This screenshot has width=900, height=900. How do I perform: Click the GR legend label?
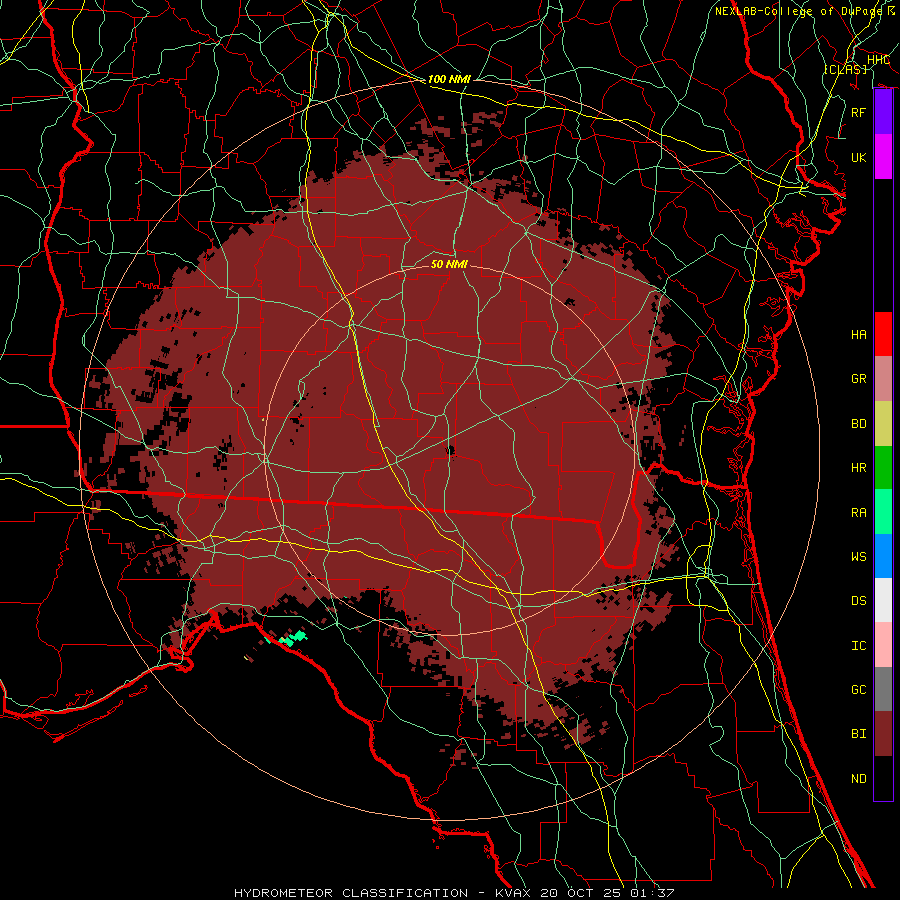[859, 379]
